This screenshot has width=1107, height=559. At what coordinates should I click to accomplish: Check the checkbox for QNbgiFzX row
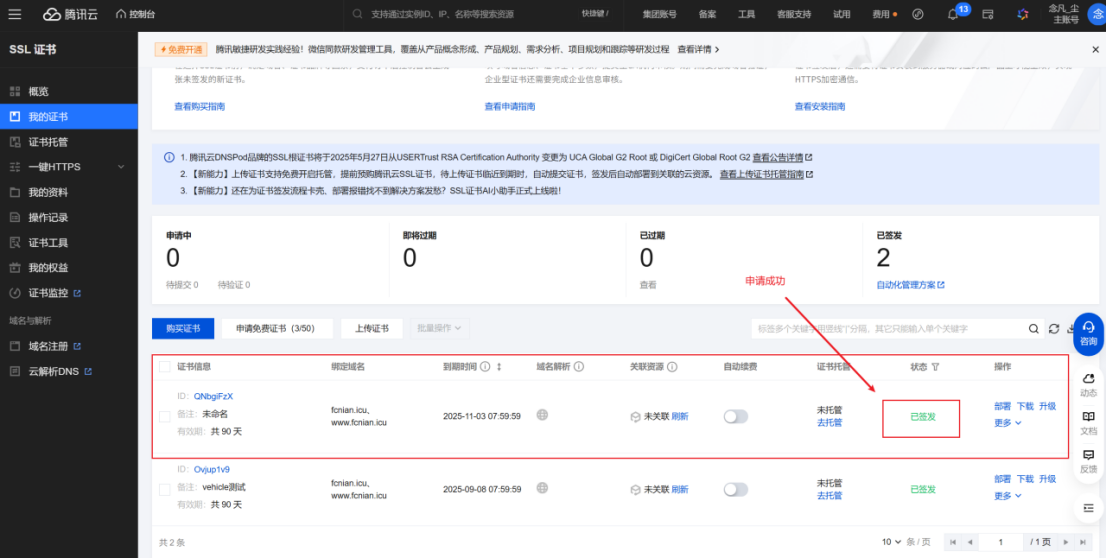(164, 416)
